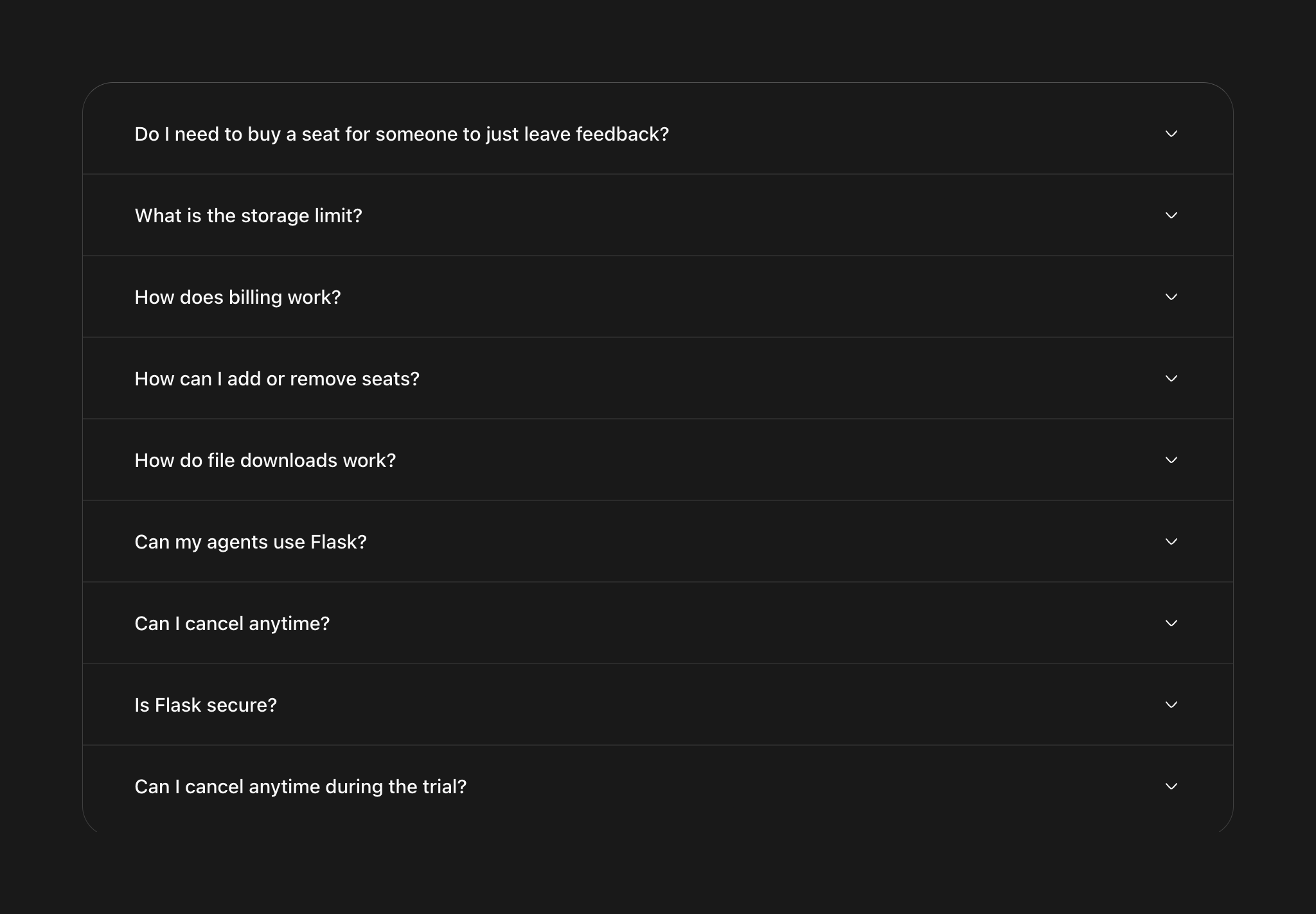The width and height of the screenshot is (1316, 914).
Task: Open 'How does billing work?' item
Action: point(238,297)
